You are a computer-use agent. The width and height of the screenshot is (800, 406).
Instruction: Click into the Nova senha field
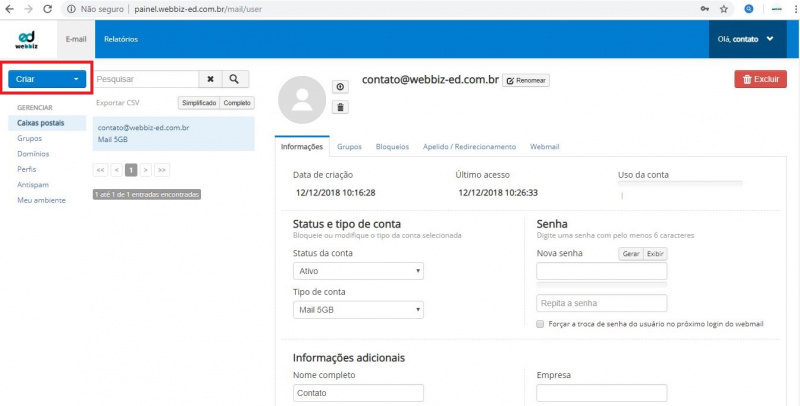(x=601, y=271)
